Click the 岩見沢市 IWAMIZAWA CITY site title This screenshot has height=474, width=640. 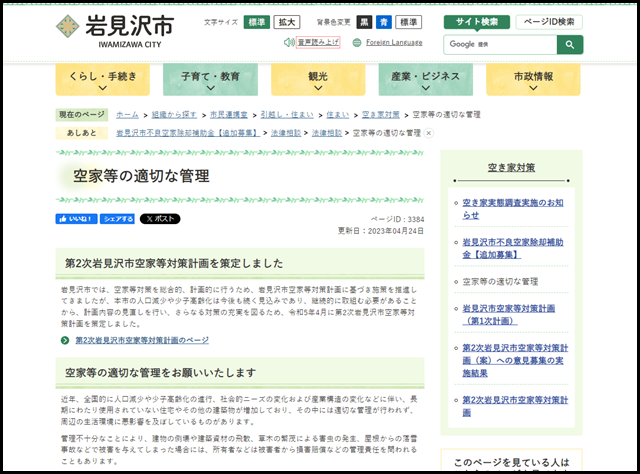click(129, 31)
